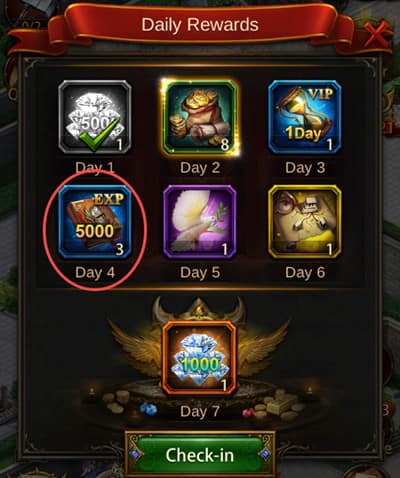
Task: Tap the Day 2 gold bag reward
Action: click(x=200, y=117)
